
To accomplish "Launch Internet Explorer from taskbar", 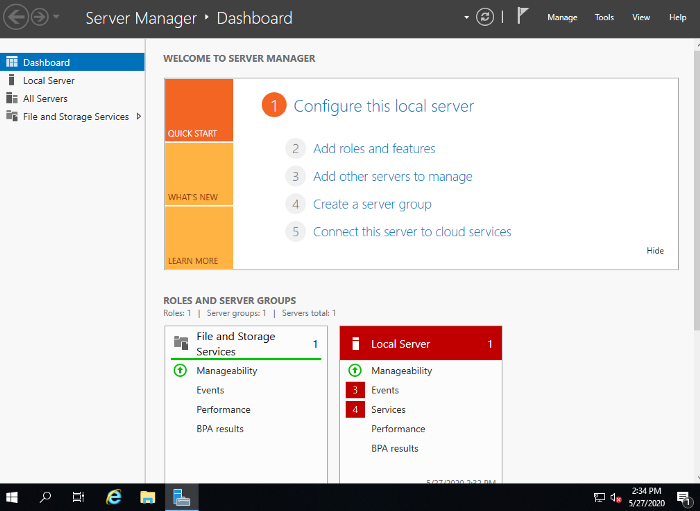I will click(114, 497).
